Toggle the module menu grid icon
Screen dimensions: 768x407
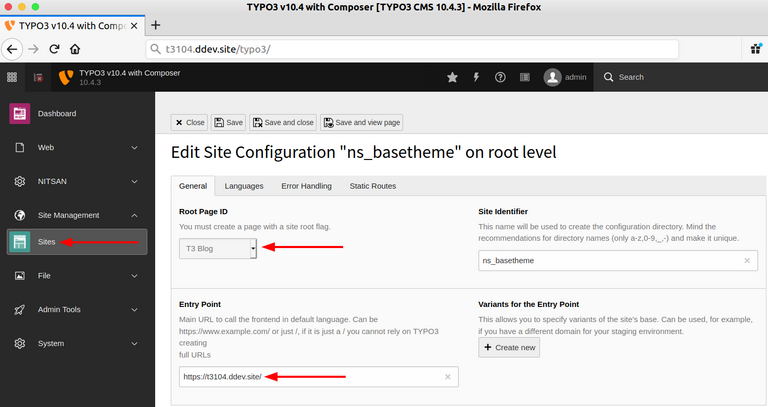[12, 77]
